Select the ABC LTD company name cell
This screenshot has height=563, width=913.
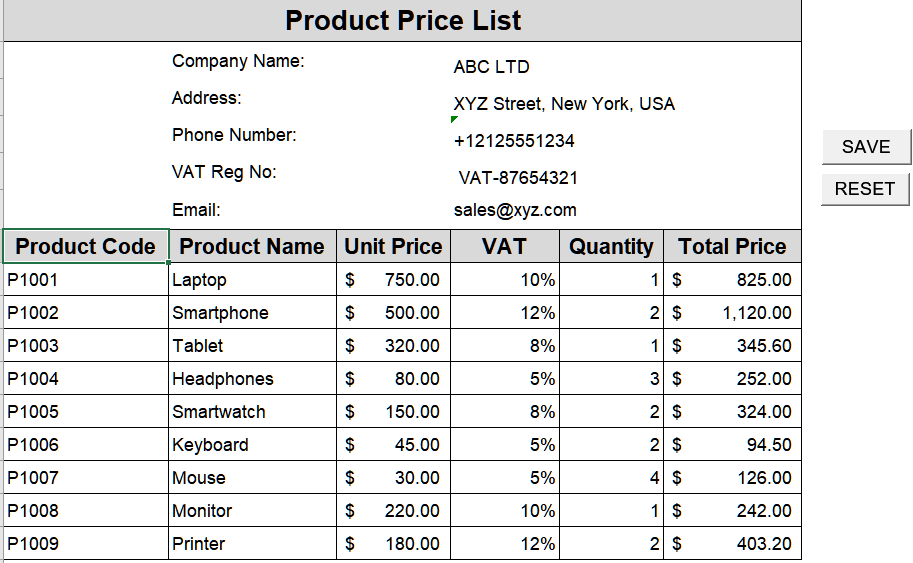(x=491, y=67)
